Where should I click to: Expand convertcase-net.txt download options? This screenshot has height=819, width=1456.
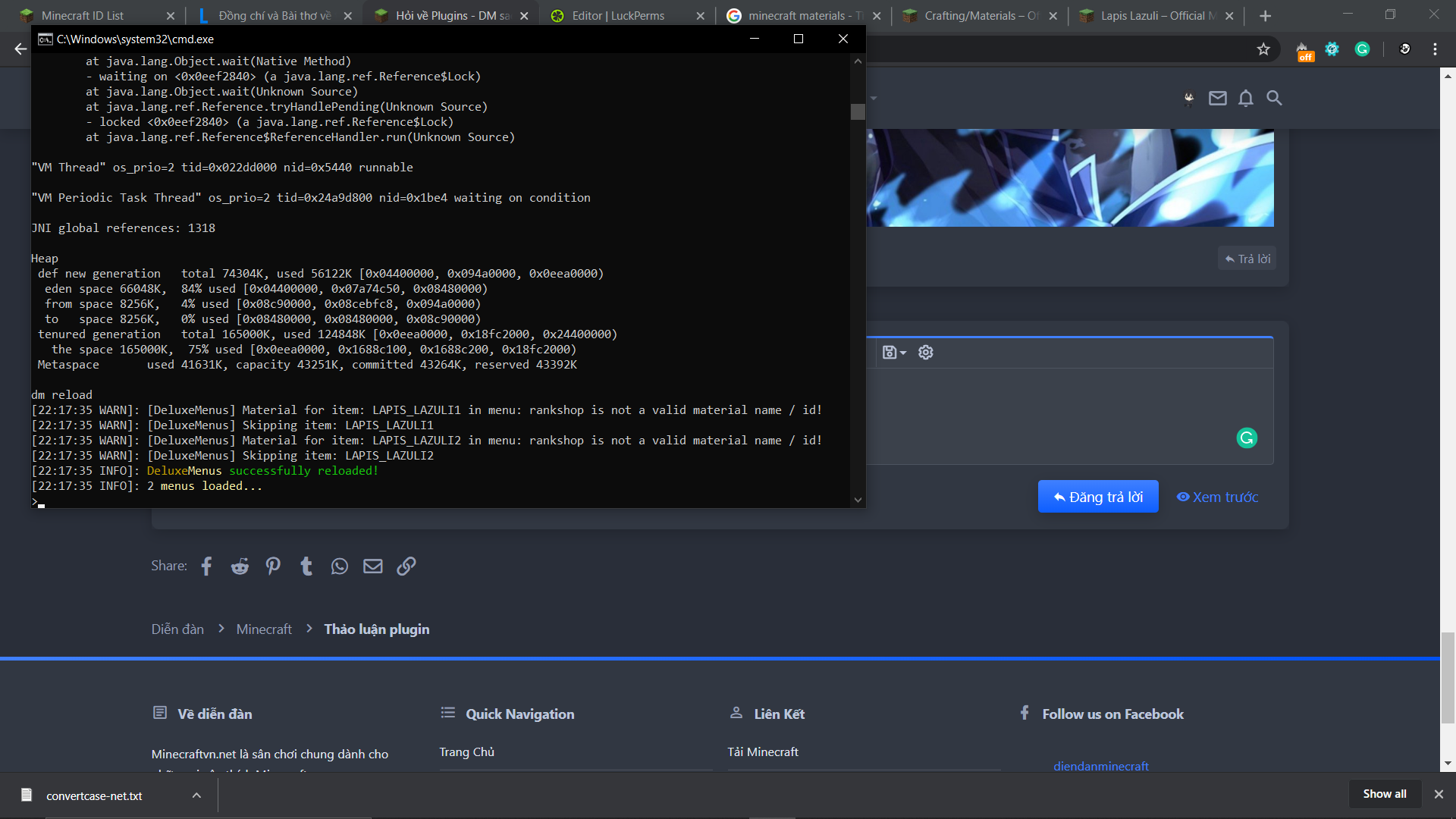click(196, 795)
